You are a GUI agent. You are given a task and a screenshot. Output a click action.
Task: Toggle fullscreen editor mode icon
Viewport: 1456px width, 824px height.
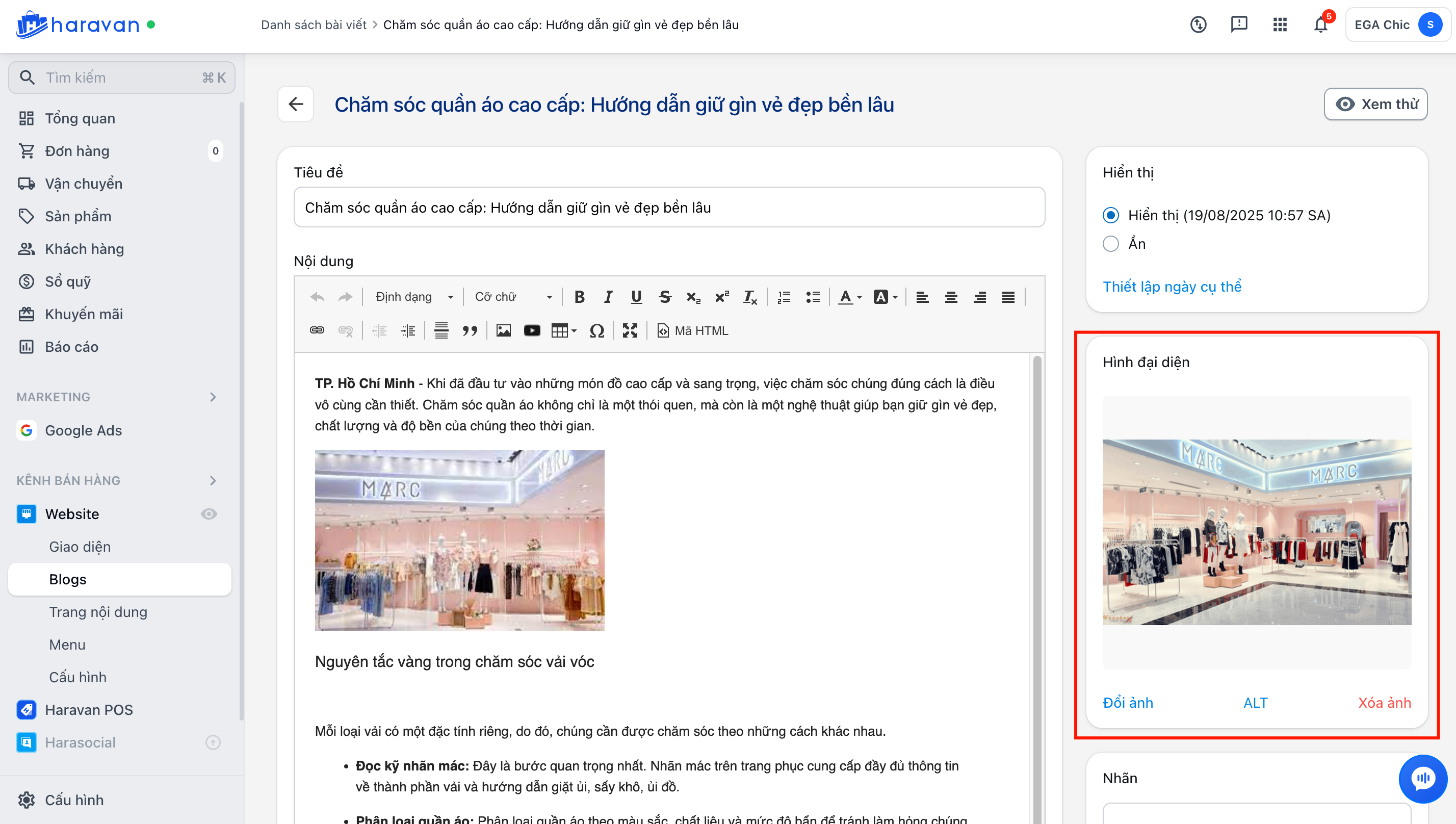tap(630, 330)
